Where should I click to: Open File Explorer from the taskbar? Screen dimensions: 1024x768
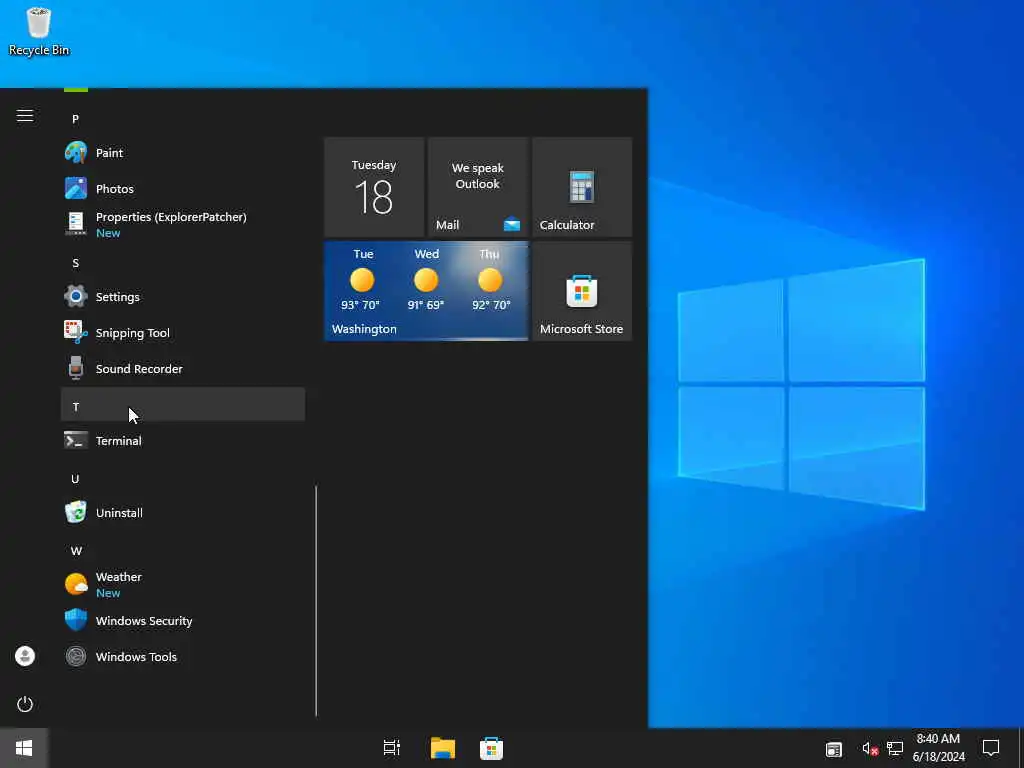[x=443, y=748]
